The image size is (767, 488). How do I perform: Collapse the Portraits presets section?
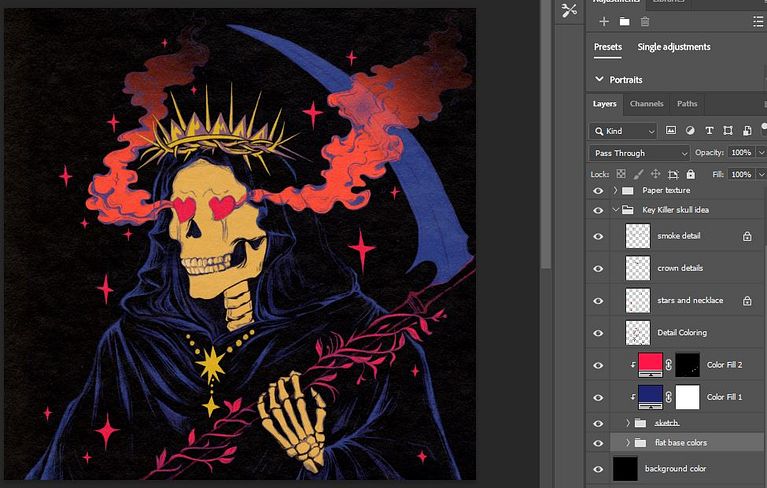[600, 79]
